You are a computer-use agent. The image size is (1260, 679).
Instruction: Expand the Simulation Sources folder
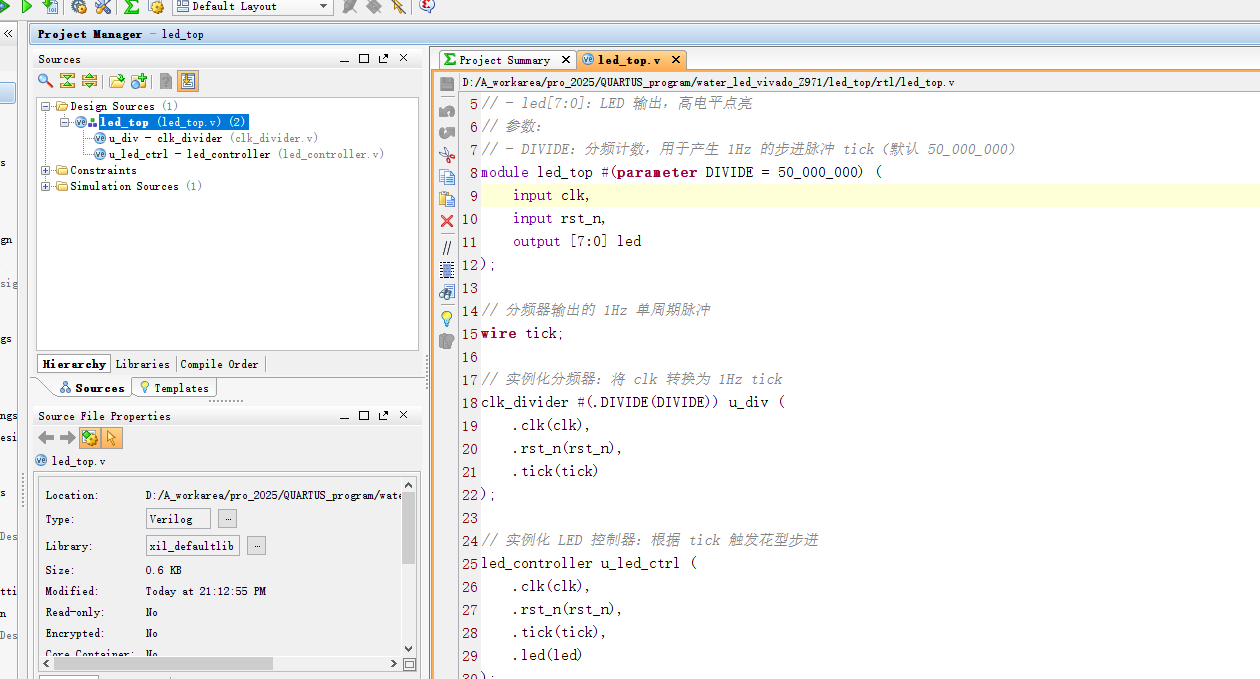[x=46, y=186]
